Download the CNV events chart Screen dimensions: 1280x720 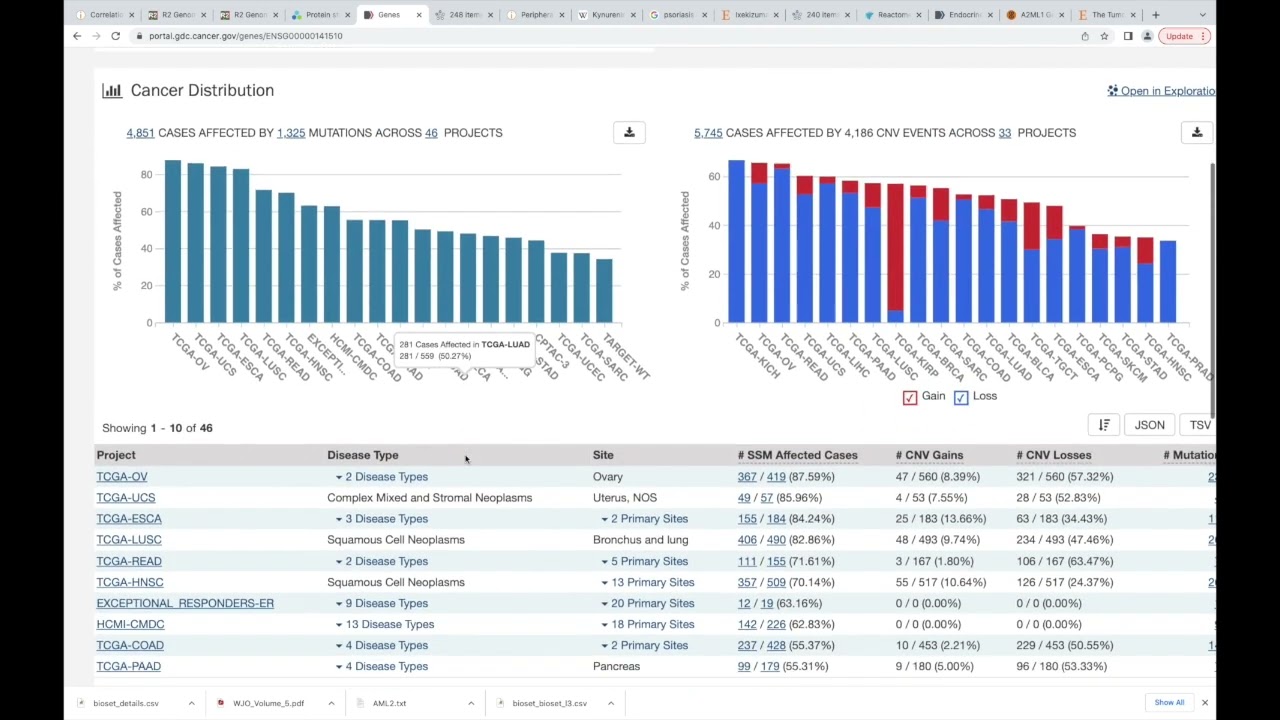1196,132
